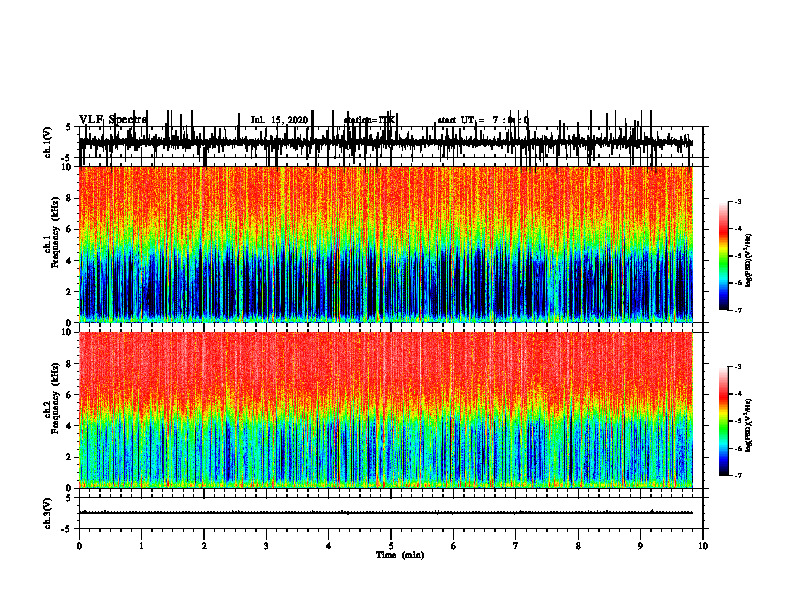
Task: Click the "5" tick on the time axis
Action: click(391, 546)
